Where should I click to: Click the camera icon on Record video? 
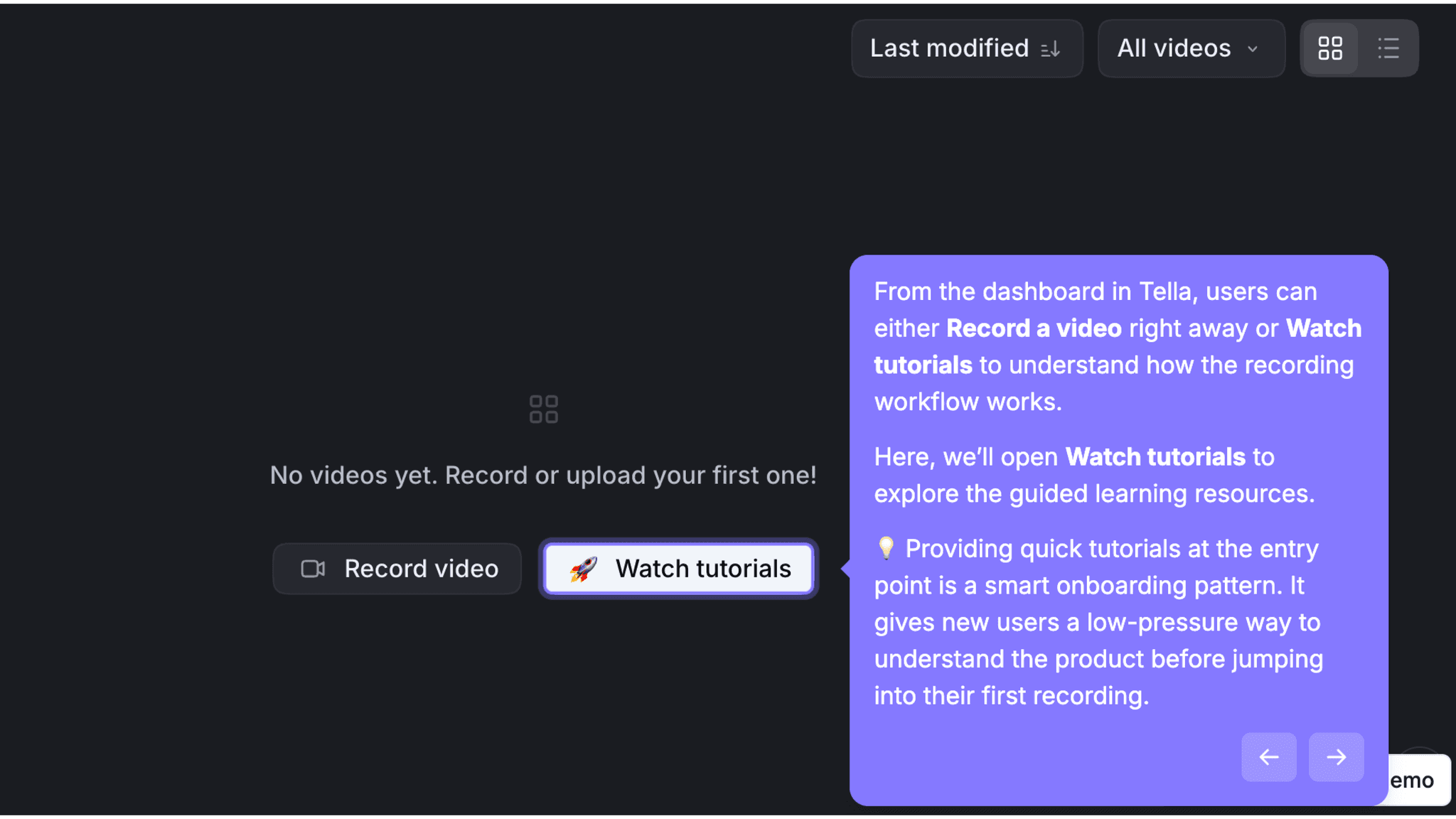(x=313, y=568)
